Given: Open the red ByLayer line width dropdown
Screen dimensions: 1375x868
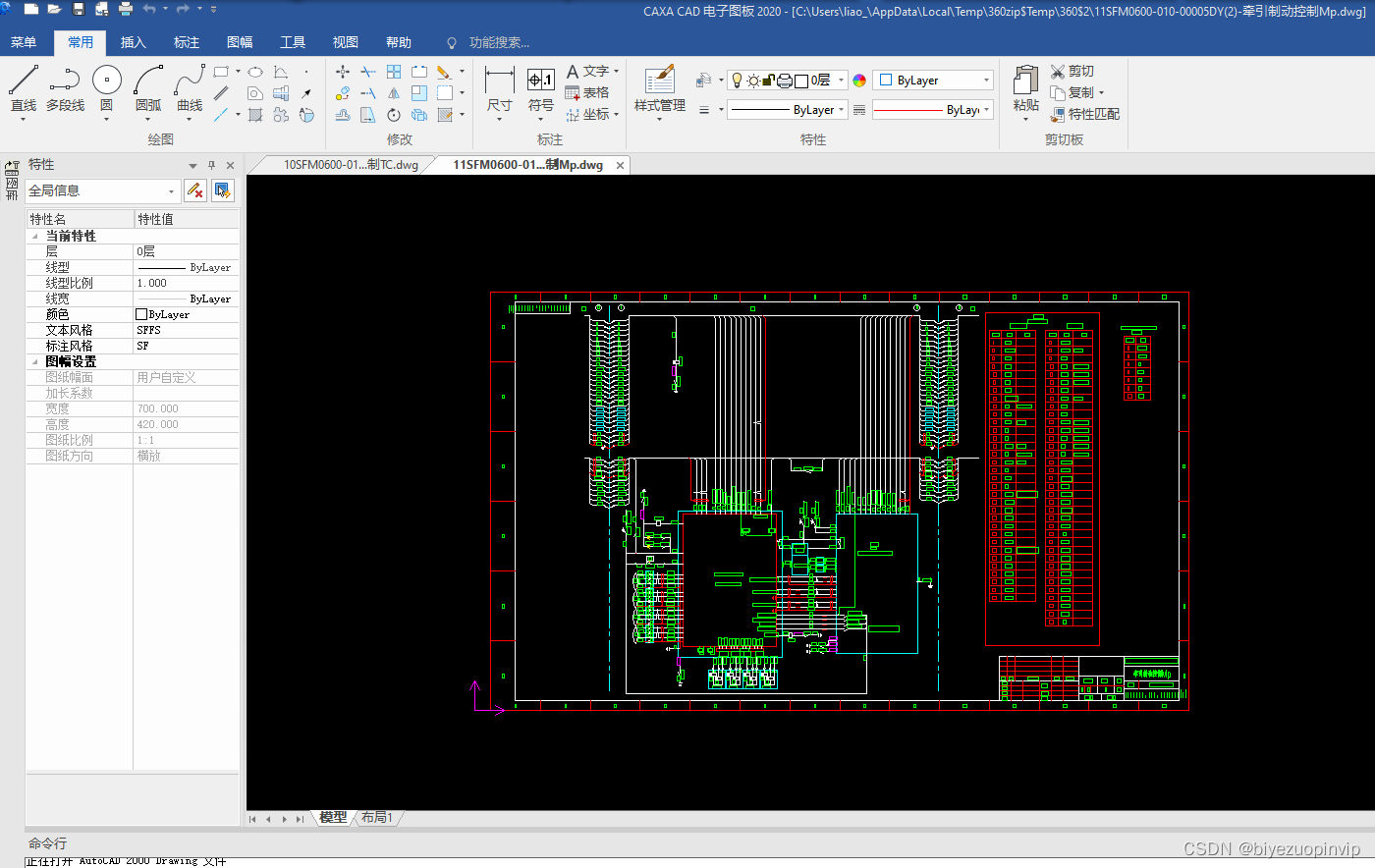Looking at the screenshot, I should [933, 110].
